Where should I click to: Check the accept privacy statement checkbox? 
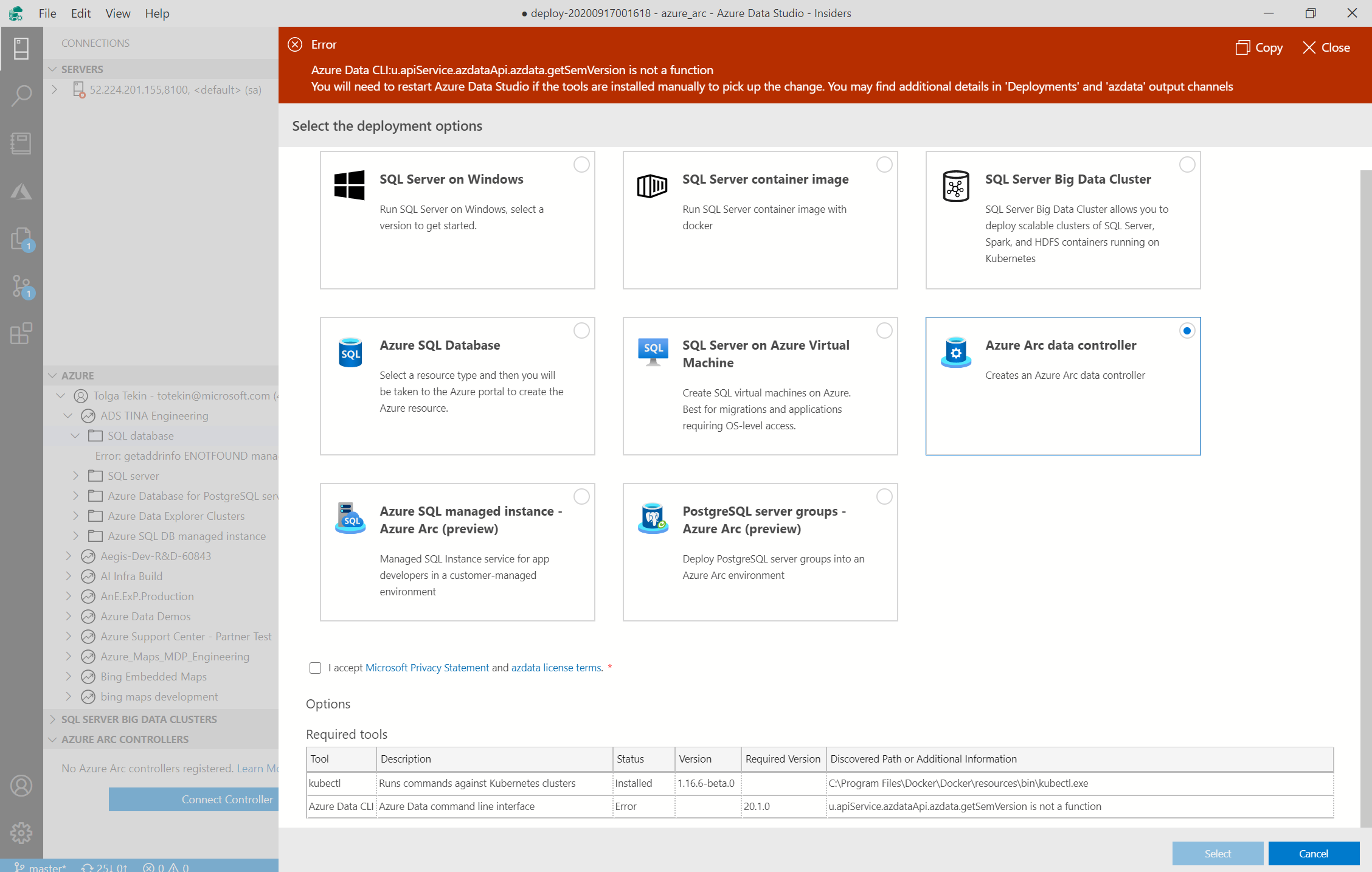tap(315, 668)
